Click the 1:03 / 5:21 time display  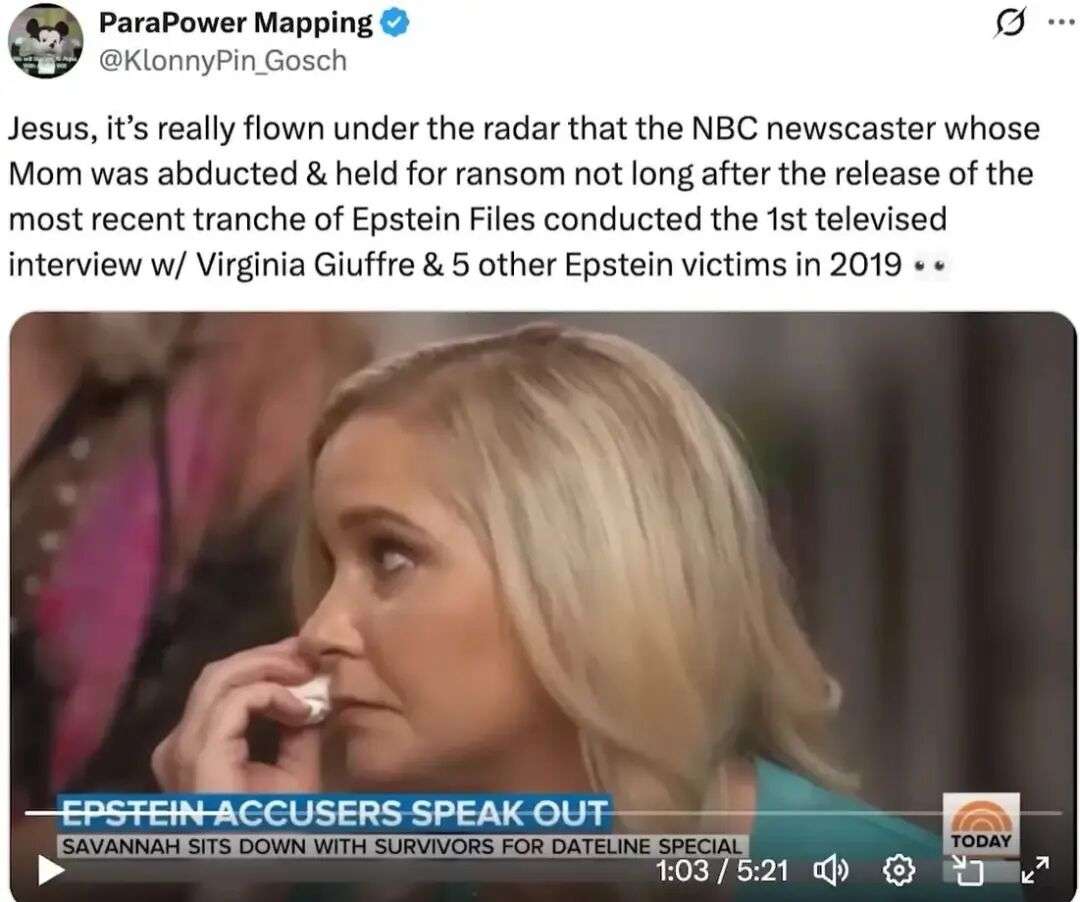tap(722, 871)
